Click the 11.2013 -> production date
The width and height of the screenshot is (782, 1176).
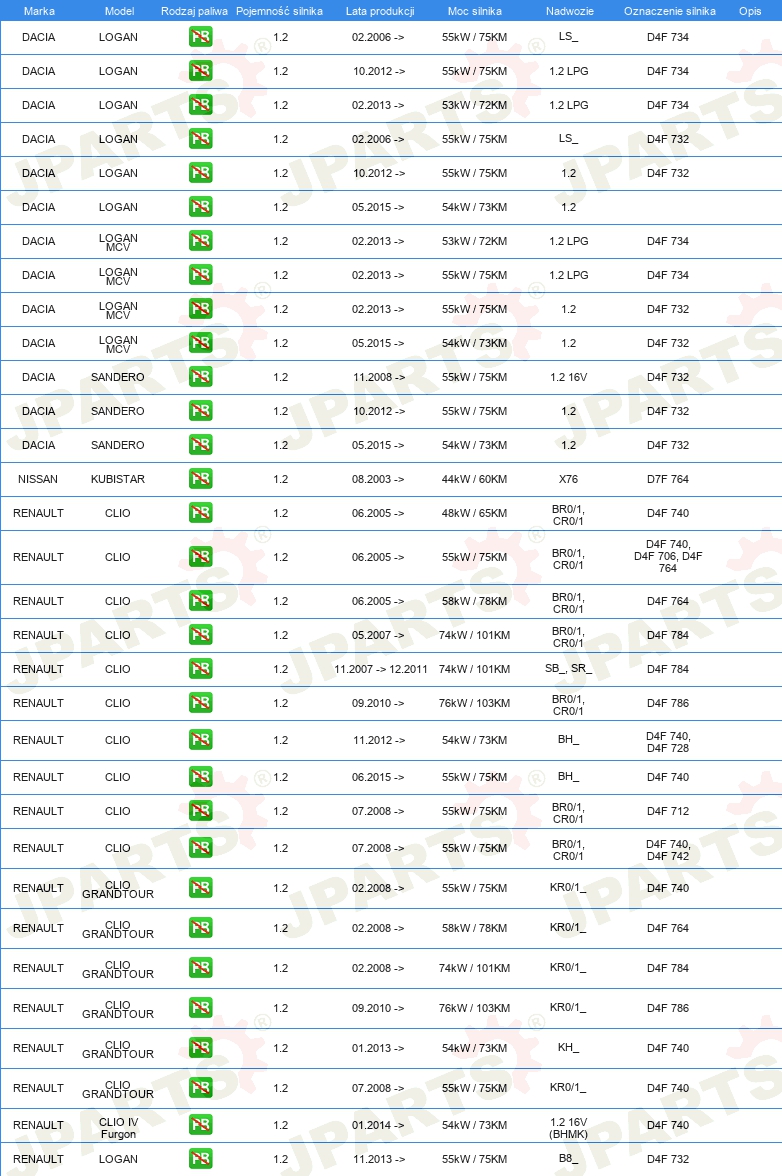[x=378, y=1159]
